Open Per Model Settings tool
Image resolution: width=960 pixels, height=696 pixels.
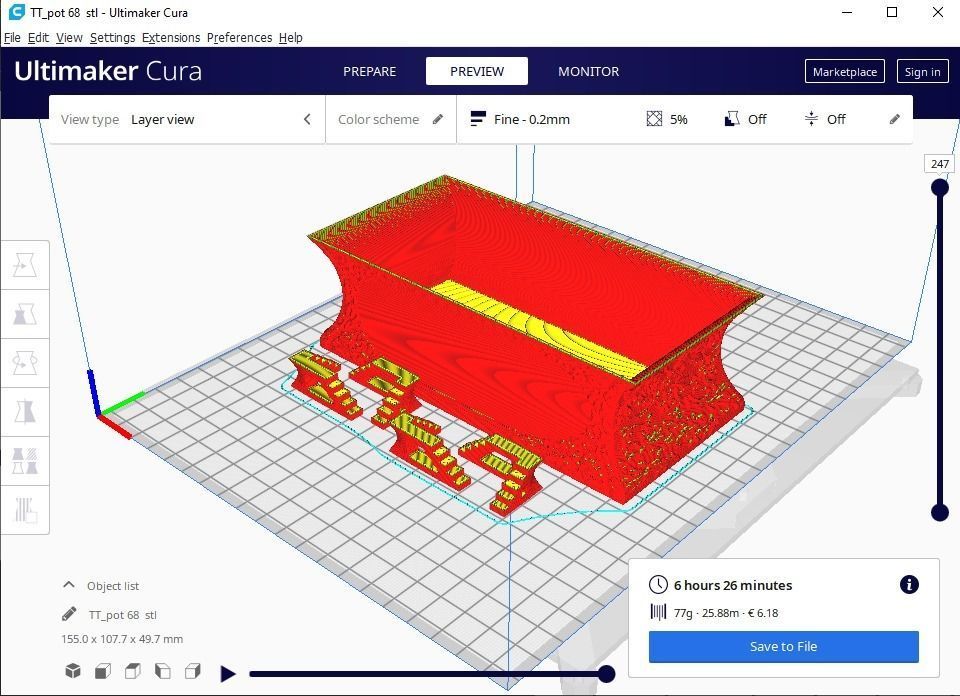24,461
